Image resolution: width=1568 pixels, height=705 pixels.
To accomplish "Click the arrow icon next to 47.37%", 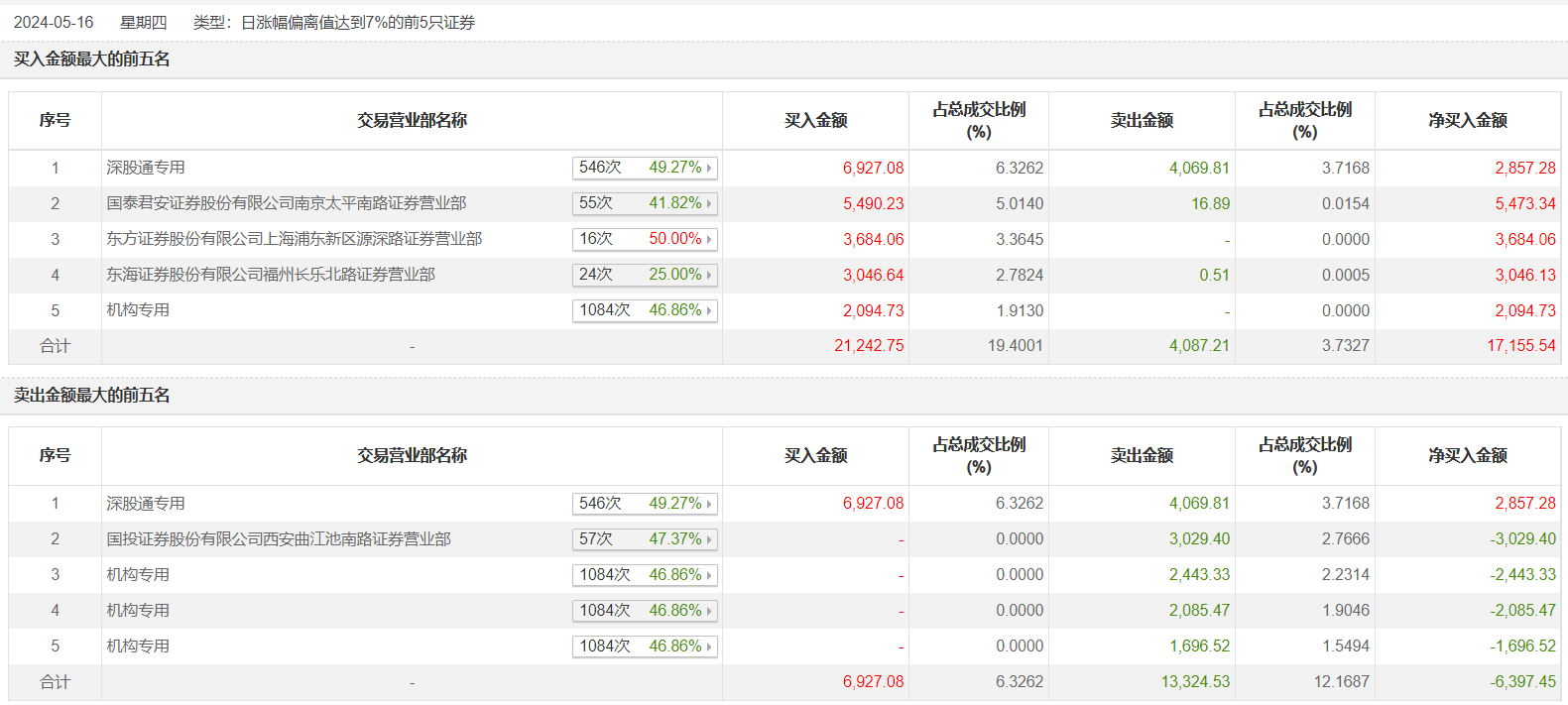I will click(709, 540).
